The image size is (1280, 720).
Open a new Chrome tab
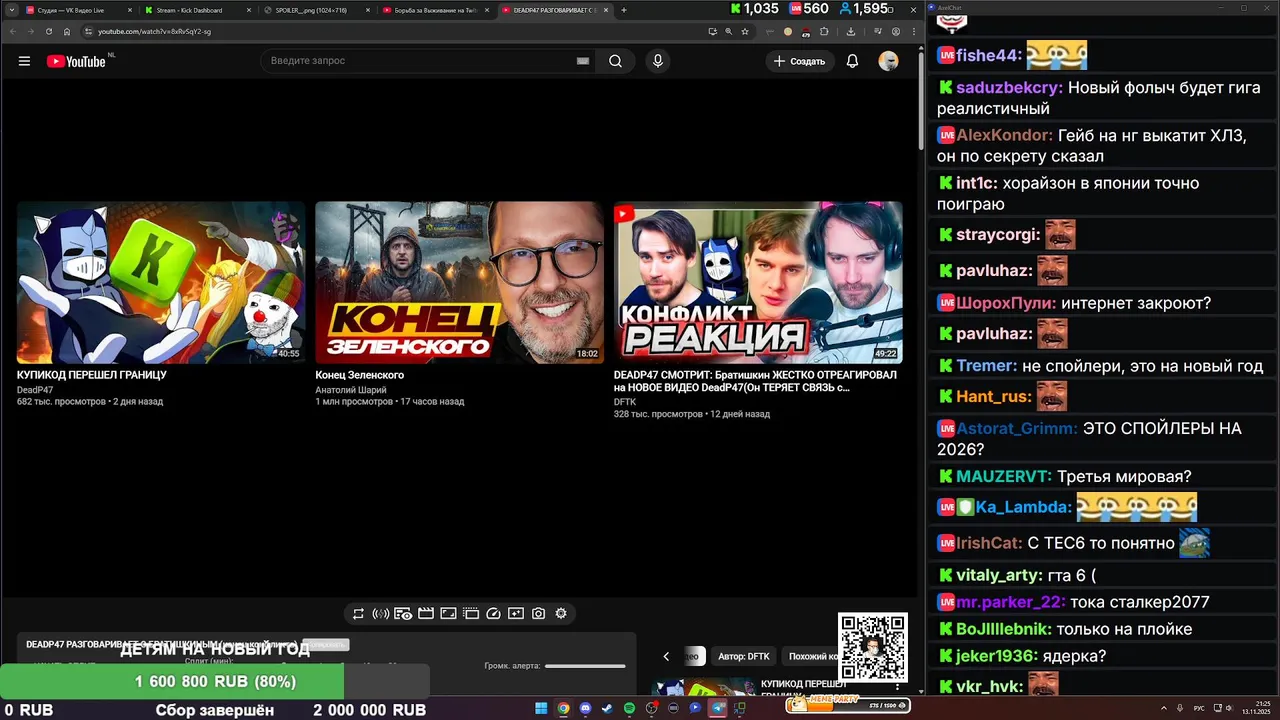point(624,10)
